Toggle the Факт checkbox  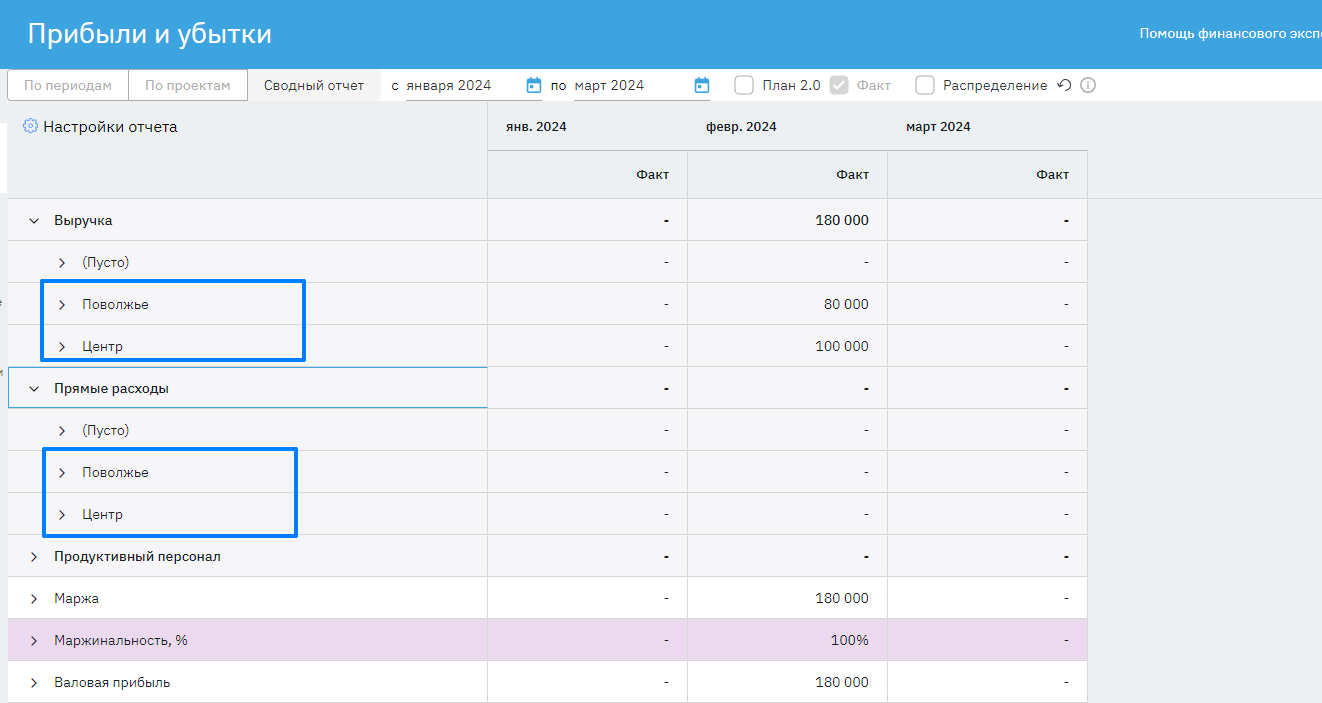coord(840,86)
